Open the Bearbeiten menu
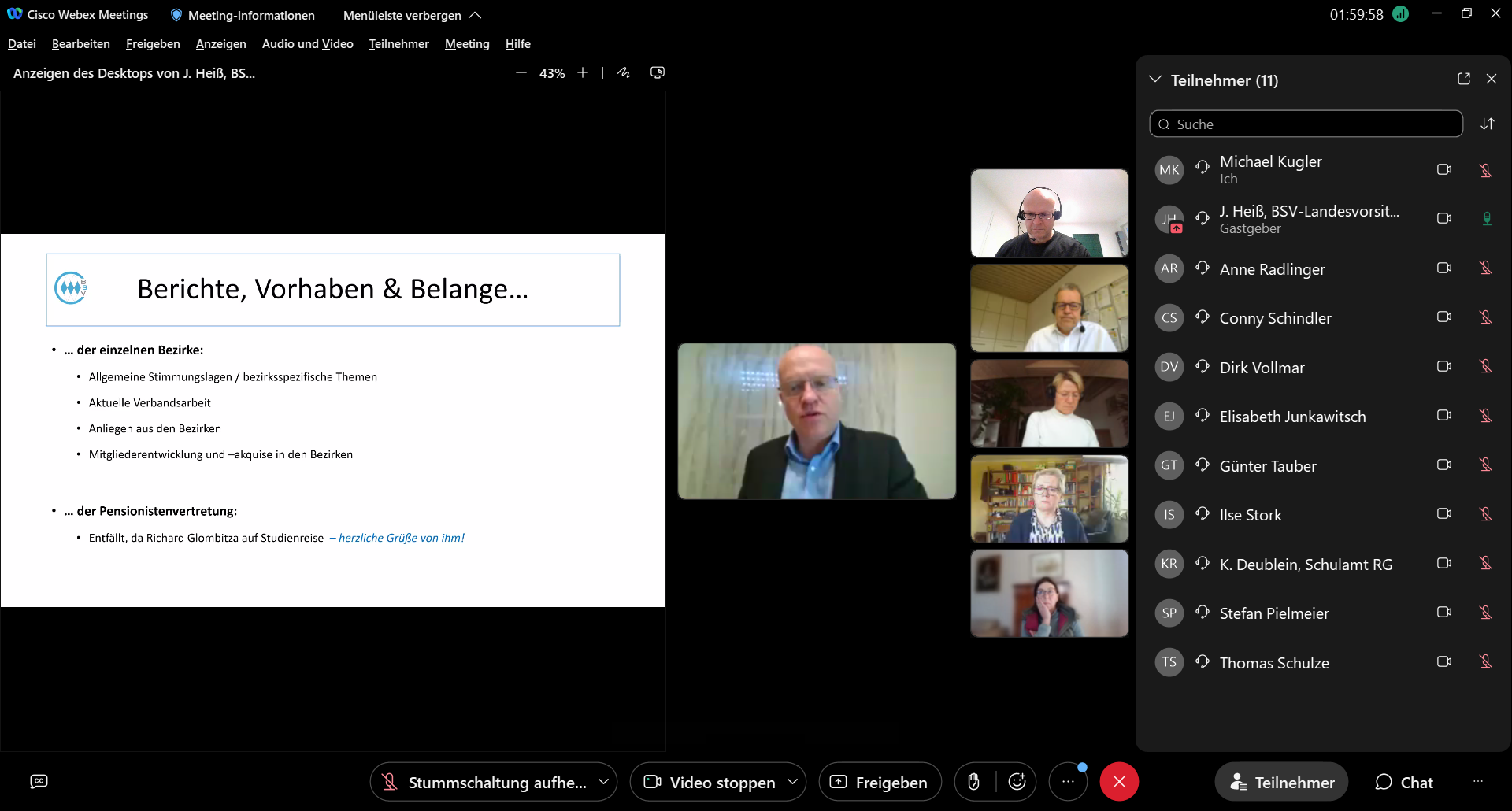The image size is (1512, 811). click(80, 44)
